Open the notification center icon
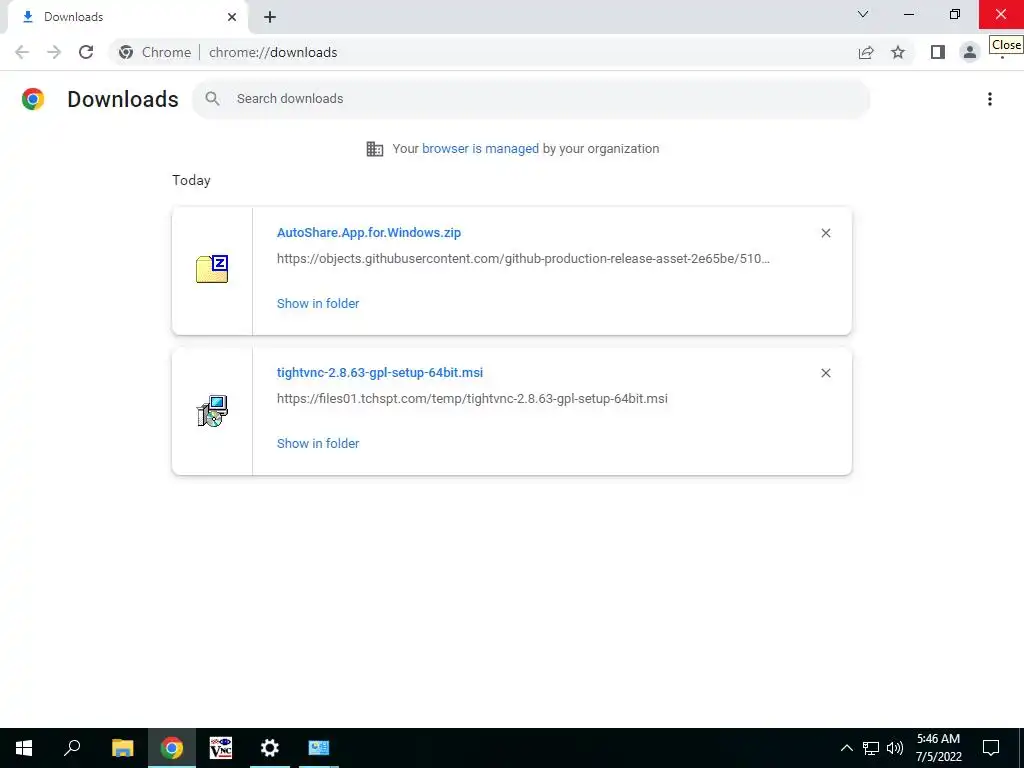The width and height of the screenshot is (1024, 768). [x=991, y=748]
